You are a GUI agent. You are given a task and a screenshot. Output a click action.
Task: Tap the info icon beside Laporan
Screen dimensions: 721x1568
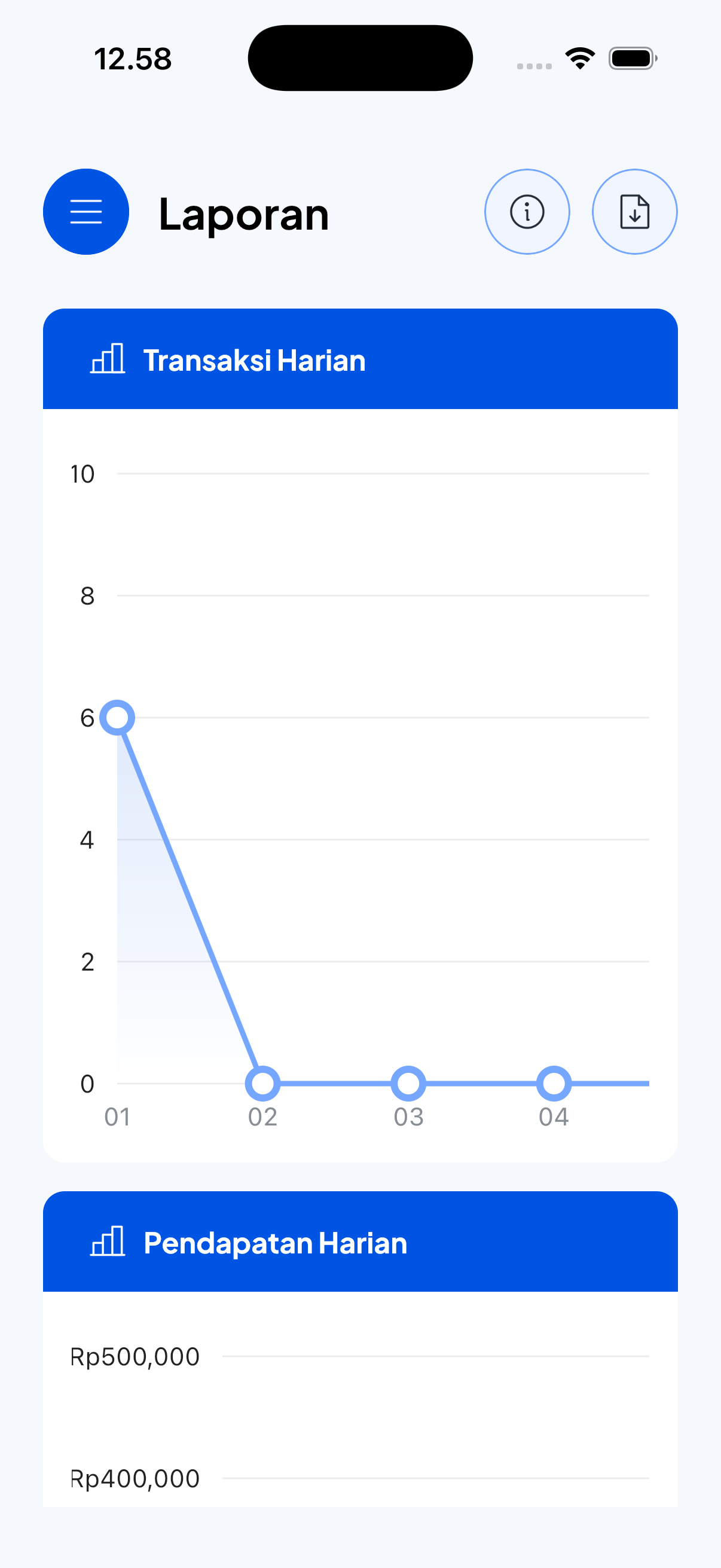(527, 212)
